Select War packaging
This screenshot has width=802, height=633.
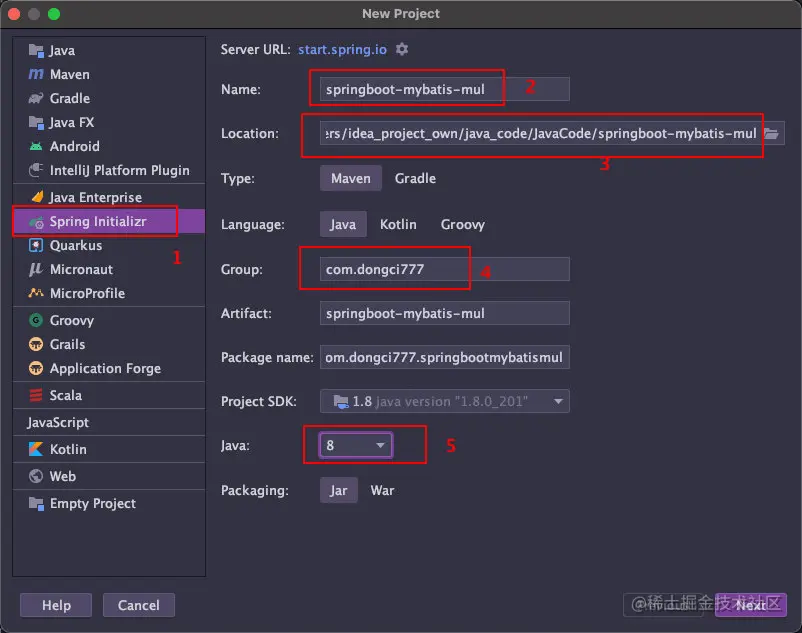click(x=382, y=490)
